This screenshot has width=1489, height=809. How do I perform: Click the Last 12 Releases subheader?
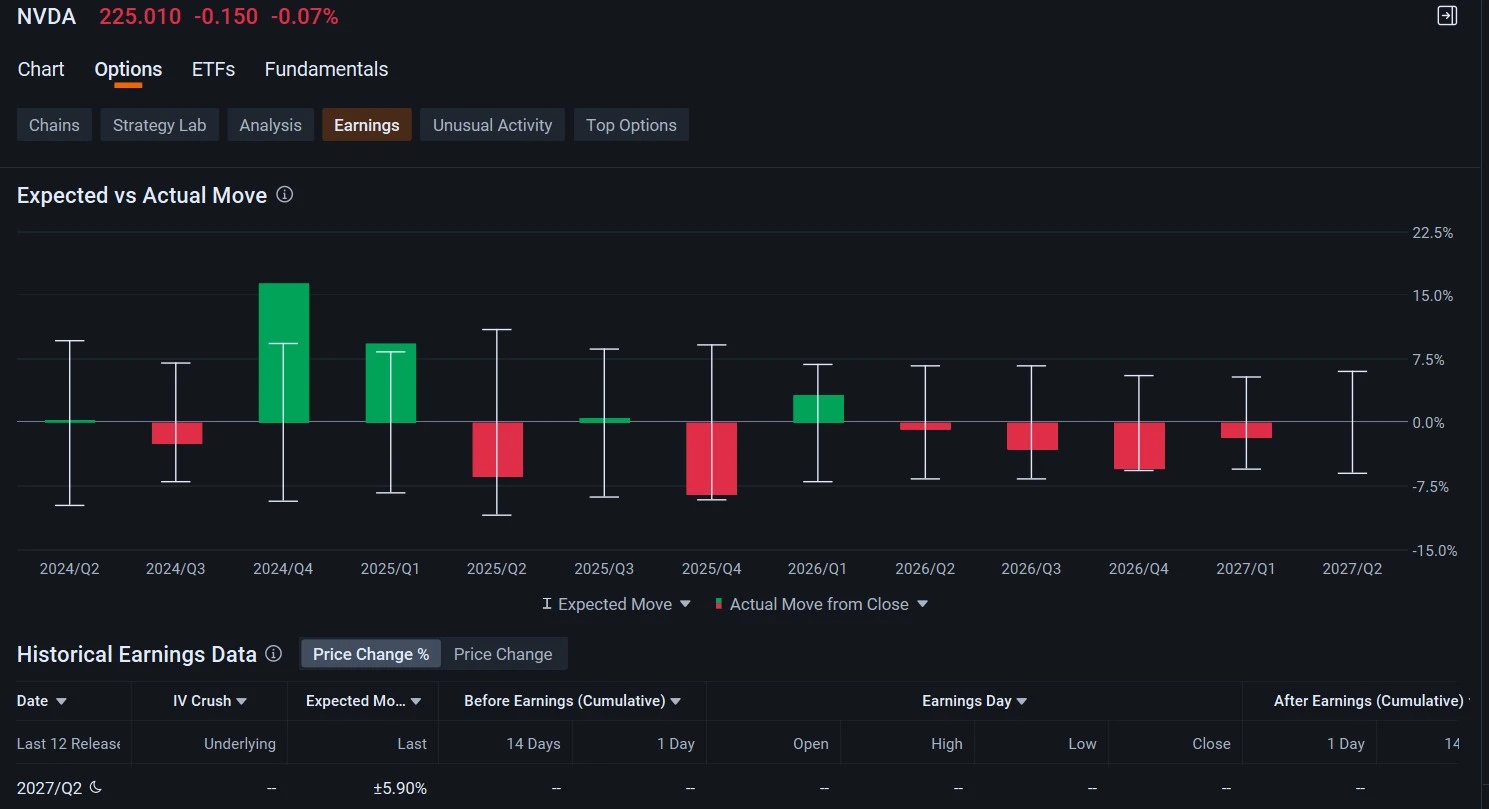[x=69, y=743]
